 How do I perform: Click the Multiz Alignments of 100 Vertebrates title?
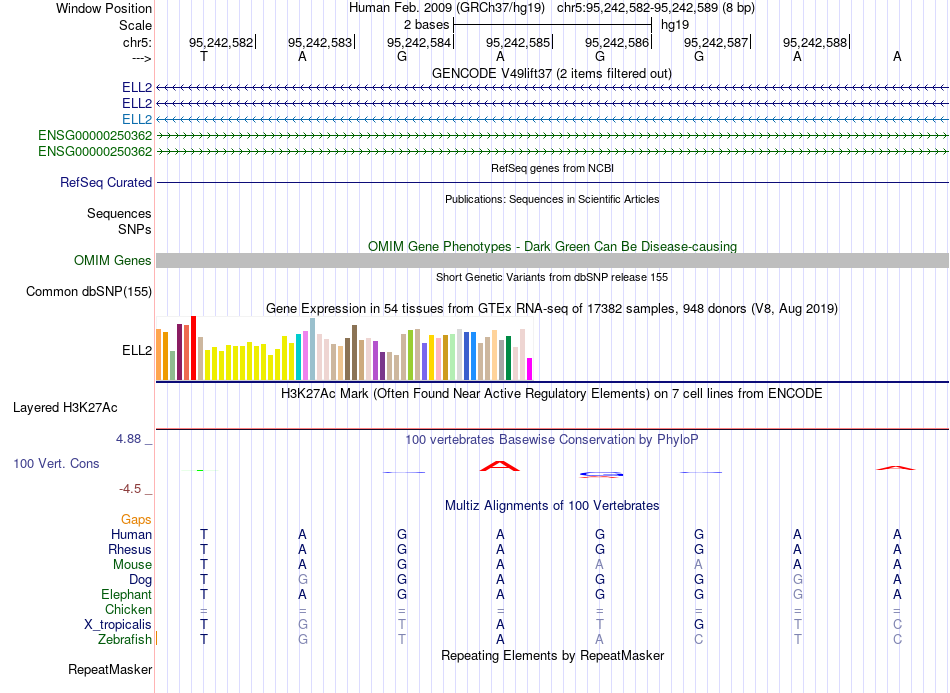click(552, 505)
